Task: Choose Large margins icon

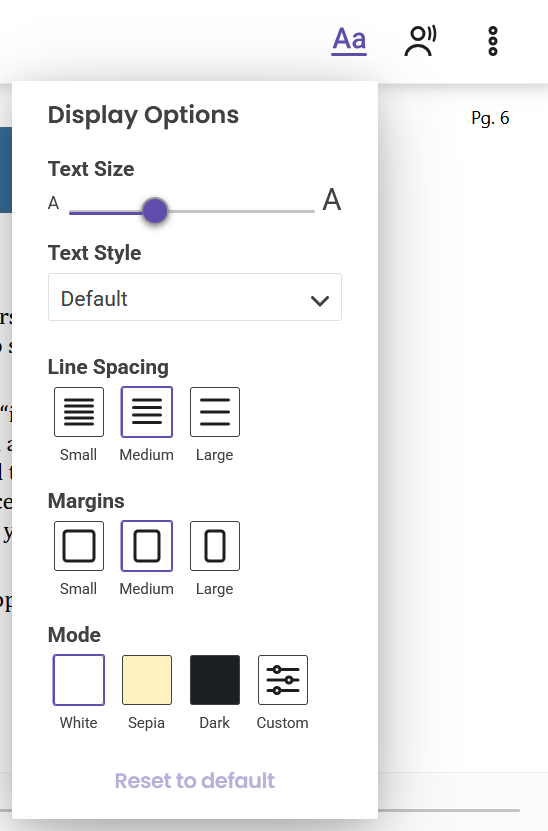Action: tap(215, 546)
